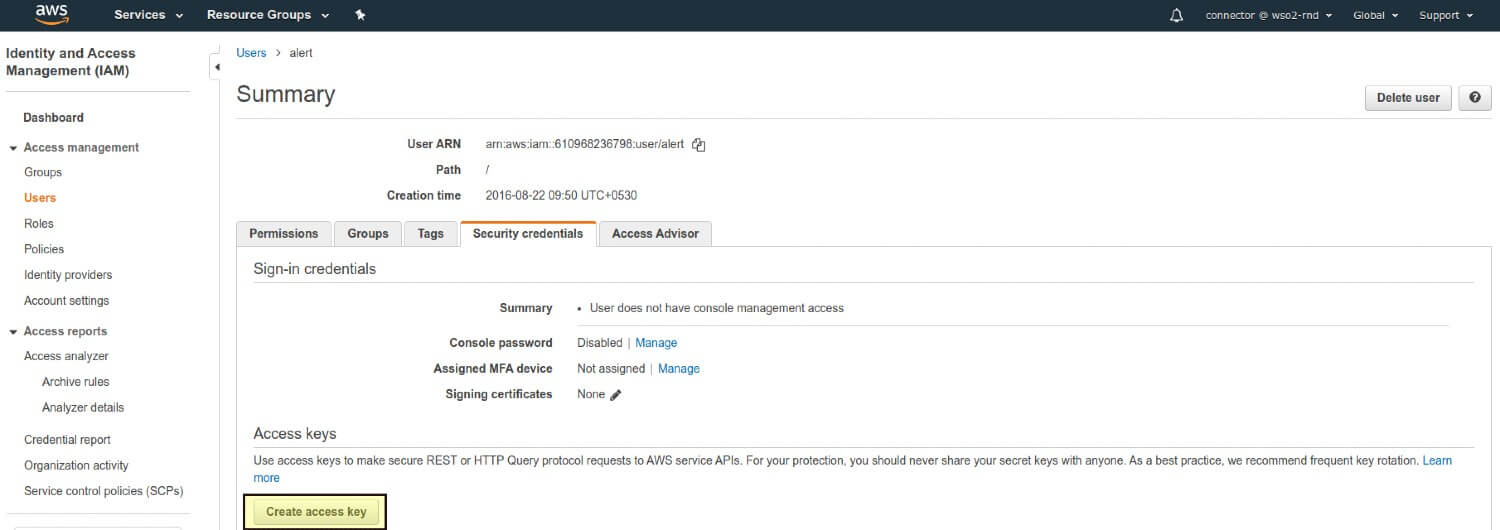Screen dimensions: 1500x530
Task: Open the connector @ wso2-rnd account menu
Action: pos(1268,15)
